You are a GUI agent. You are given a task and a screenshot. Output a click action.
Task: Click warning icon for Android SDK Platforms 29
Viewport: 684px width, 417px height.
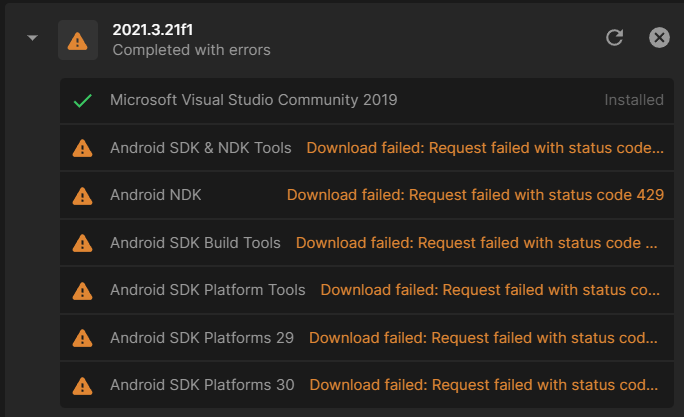pyautogui.click(x=82, y=338)
